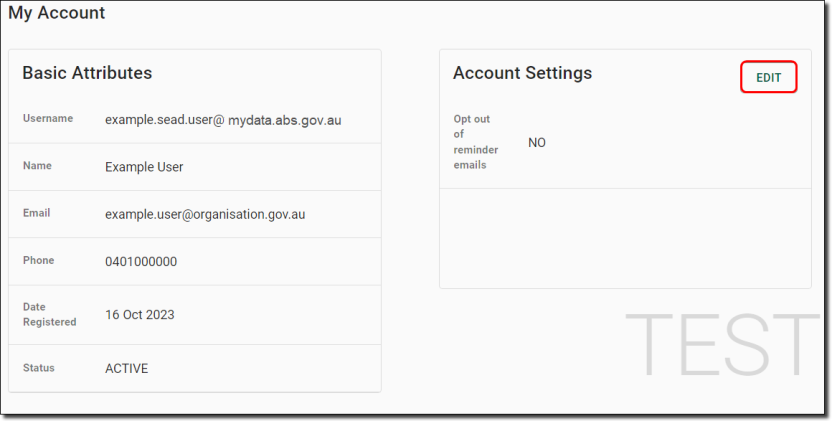
Task: Click the My Account page heading
Action: click(x=57, y=13)
